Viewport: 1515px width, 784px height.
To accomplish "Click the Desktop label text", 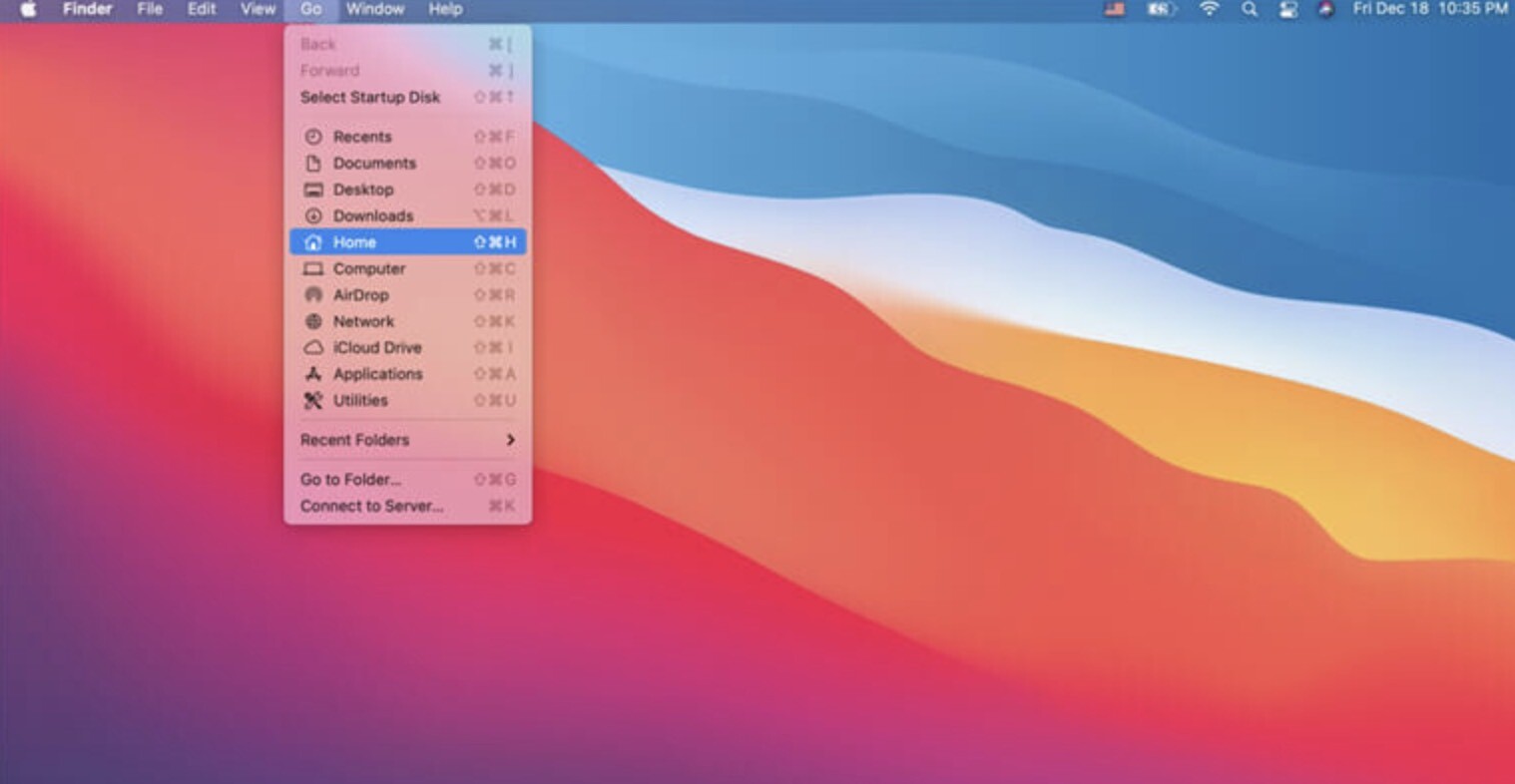I will coord(363,190).
